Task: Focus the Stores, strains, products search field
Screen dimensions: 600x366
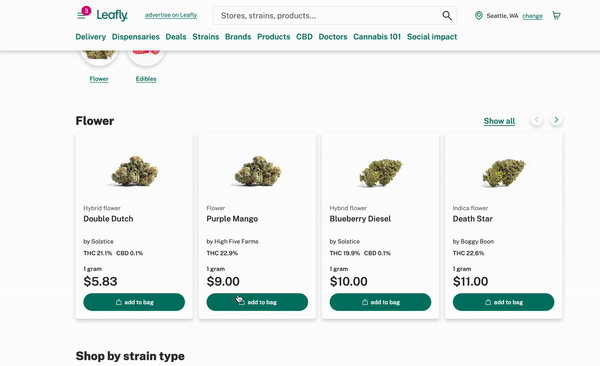Action: [x=329, y=16]
